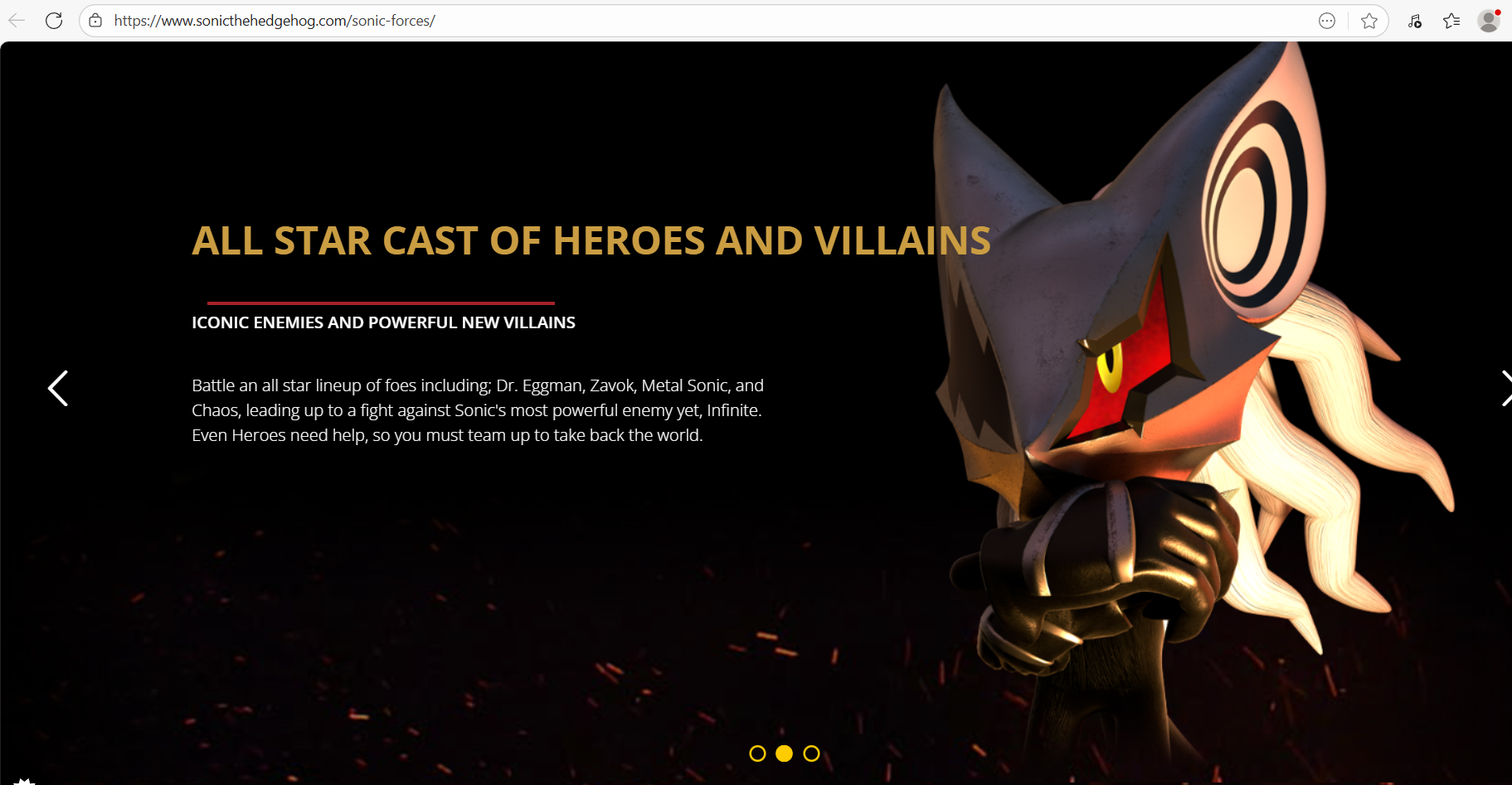Viewport: 1512px width, 785px height.
Task: Select the third carousel slide dot
Action: click(x=812, y=754)
